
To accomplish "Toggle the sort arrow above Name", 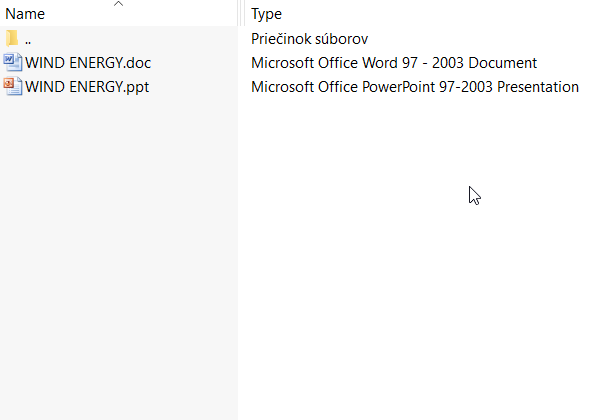I will tap(118, 4).
